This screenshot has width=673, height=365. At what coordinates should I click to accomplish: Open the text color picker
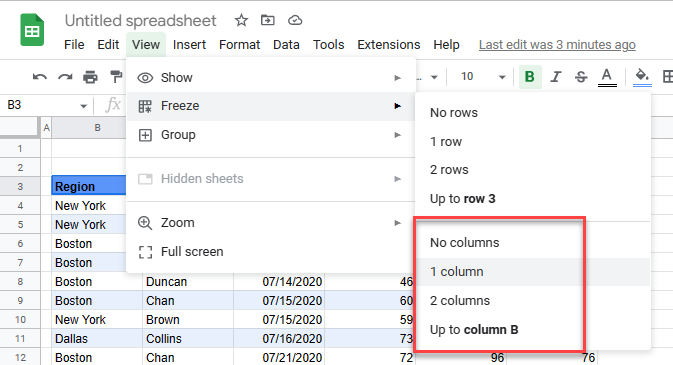[607, 77]
